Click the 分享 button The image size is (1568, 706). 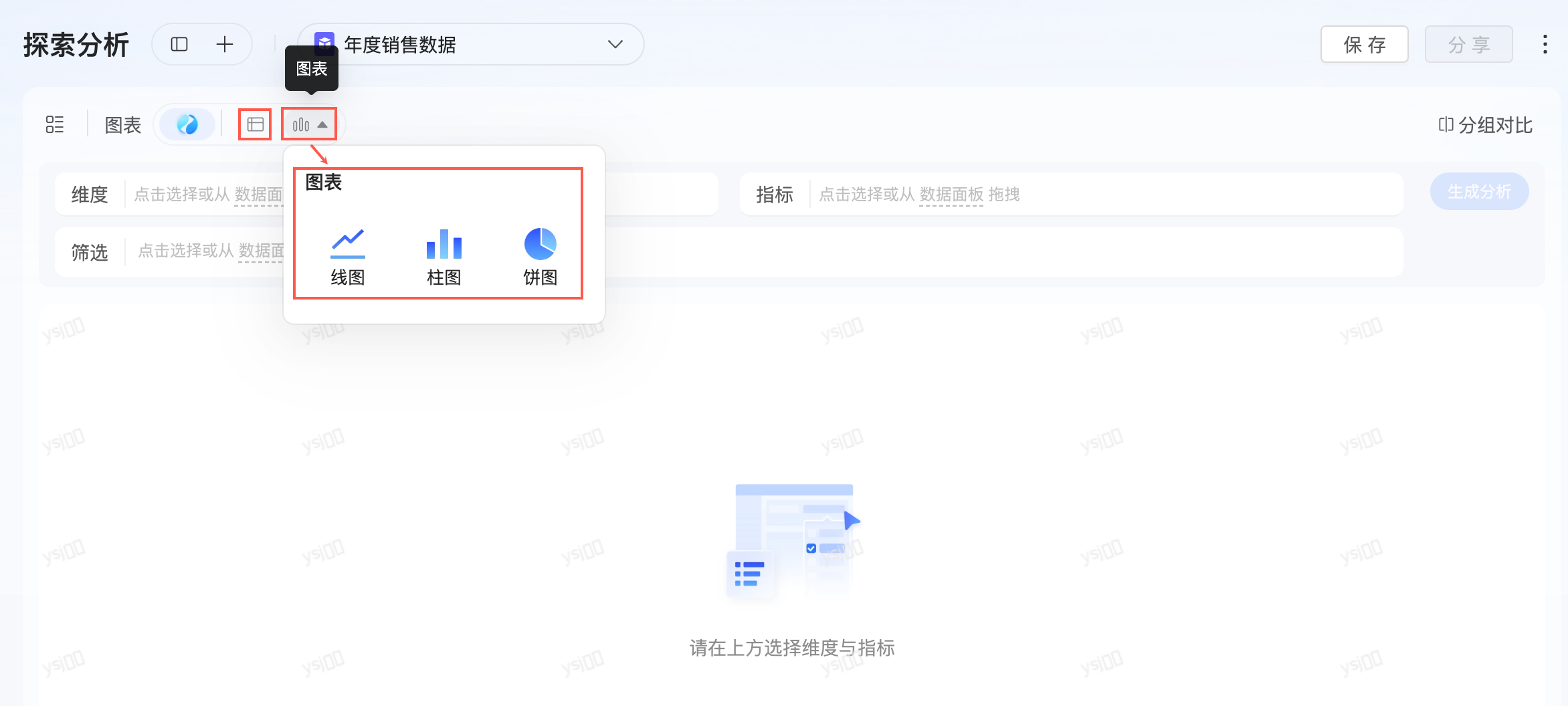1469,45
